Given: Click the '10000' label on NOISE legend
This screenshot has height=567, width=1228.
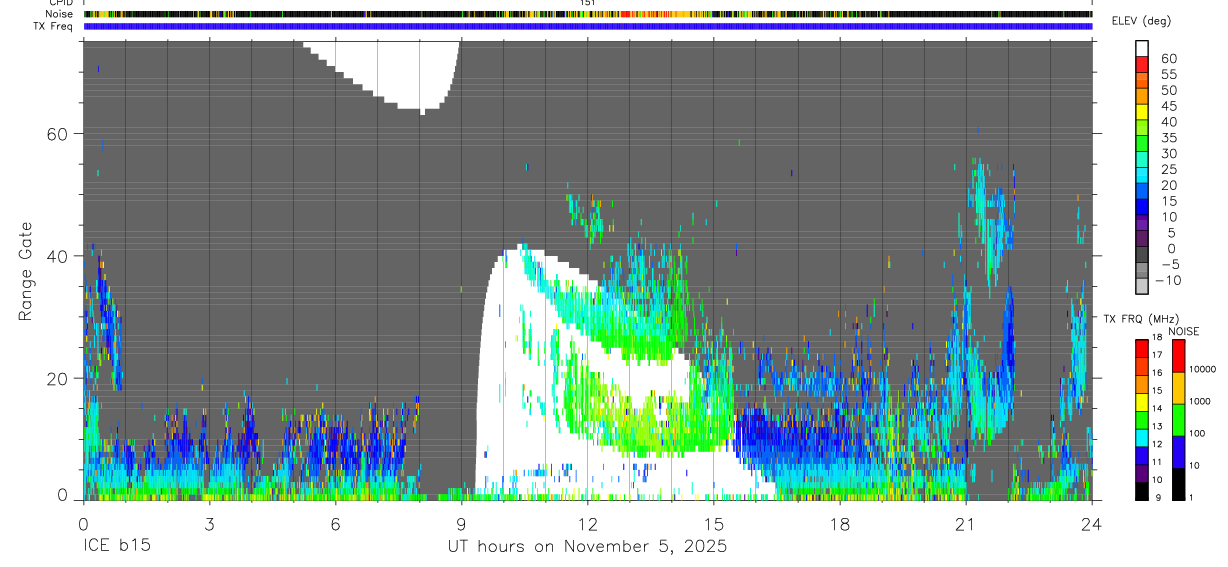Looking at the screenshot, I should click(1201, 369).
